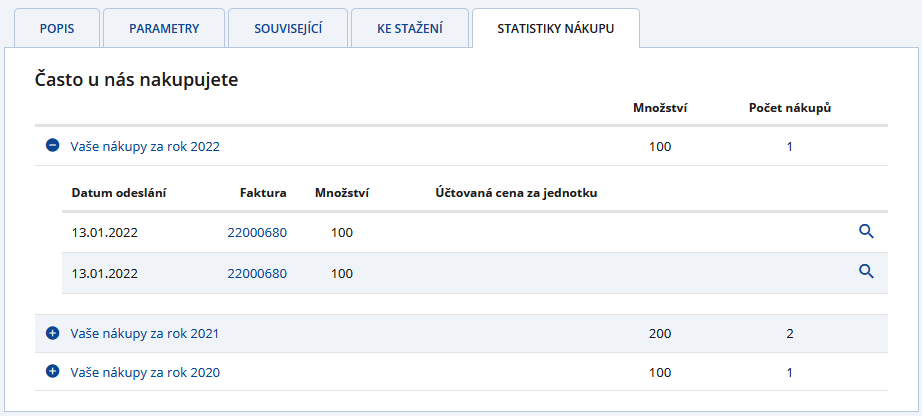Open invoice 22000680 in the second row
The height and width of the screenshot is (416, 922).
tap(257, 272)
